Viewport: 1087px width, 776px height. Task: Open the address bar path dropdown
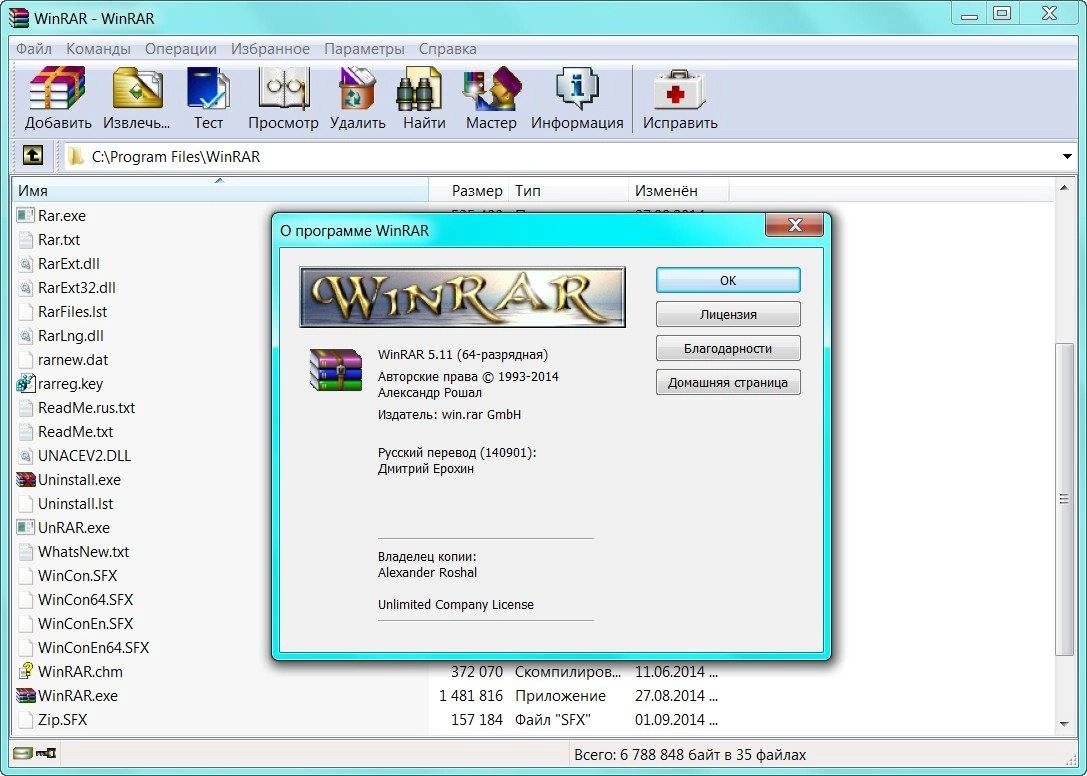(1067, 157)
